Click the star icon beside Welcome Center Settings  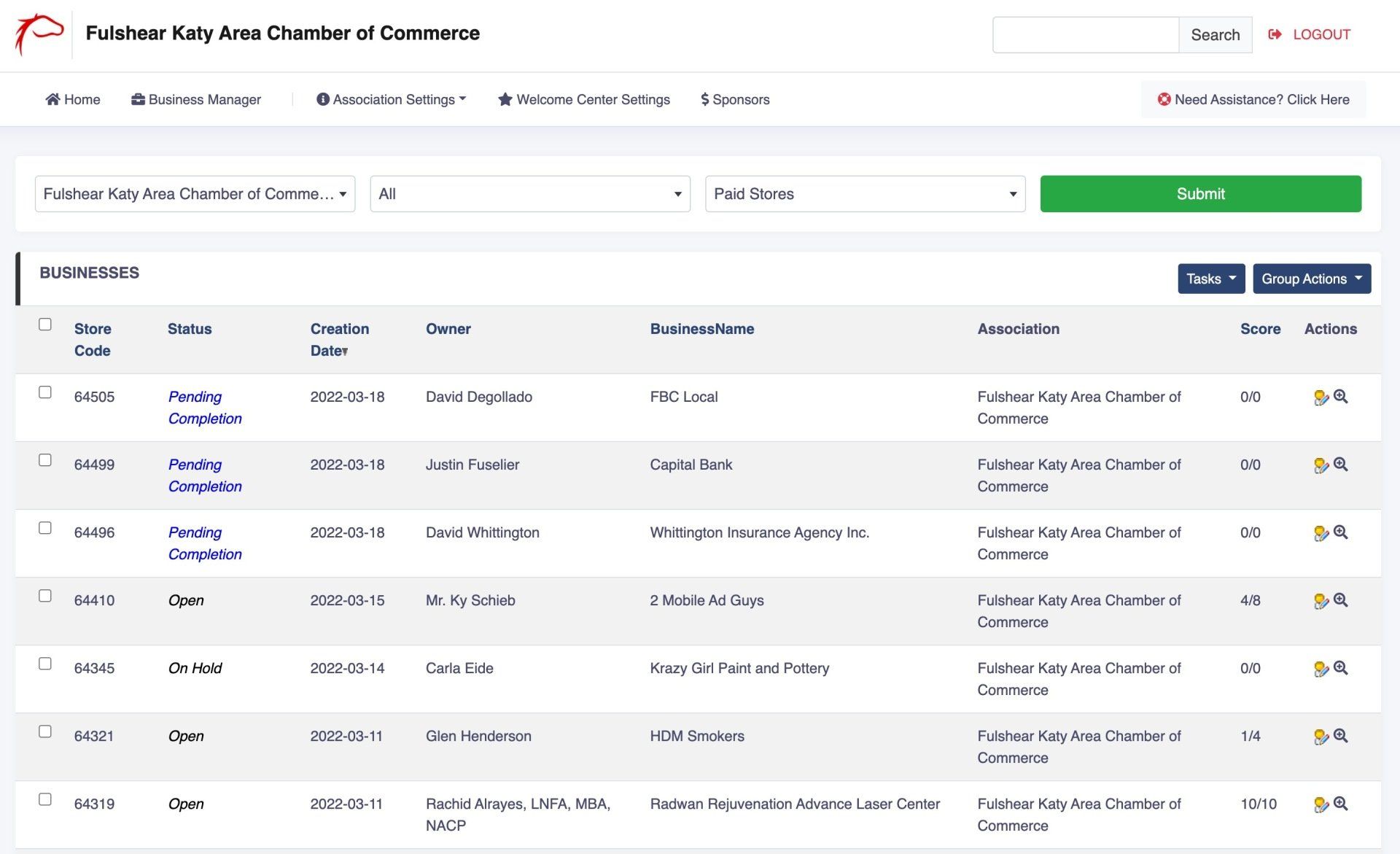click(505, 99)
